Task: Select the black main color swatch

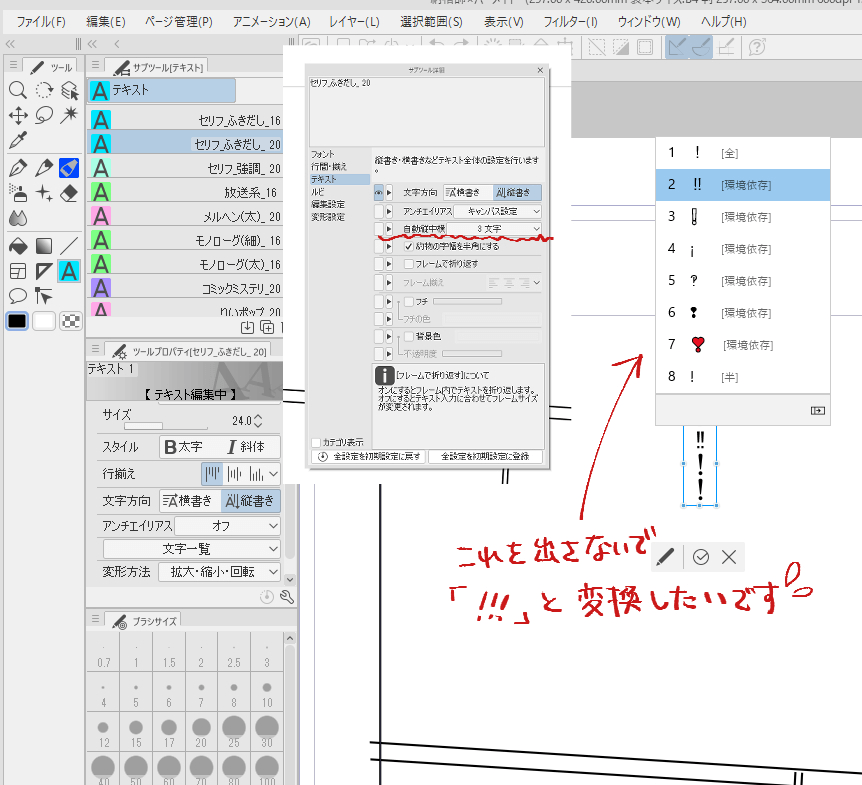Action: click(x=17, y=321)
